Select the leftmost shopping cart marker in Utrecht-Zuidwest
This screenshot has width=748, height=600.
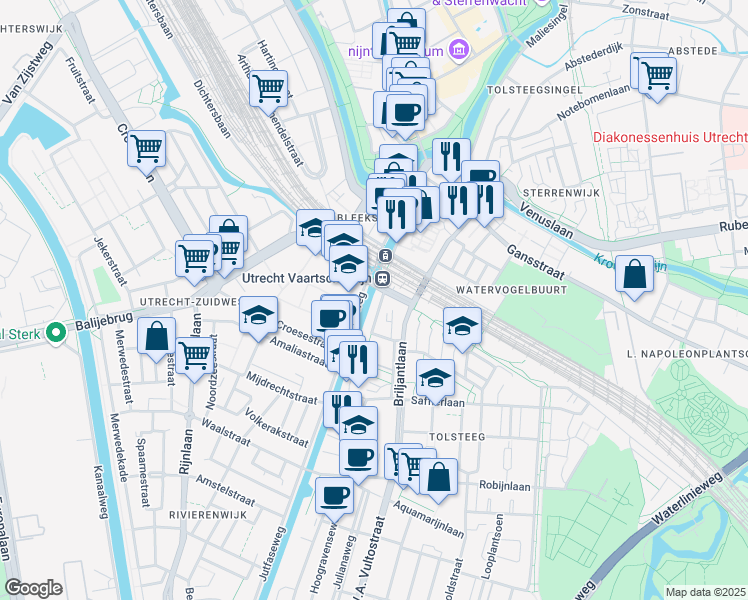tap(194, 259)
